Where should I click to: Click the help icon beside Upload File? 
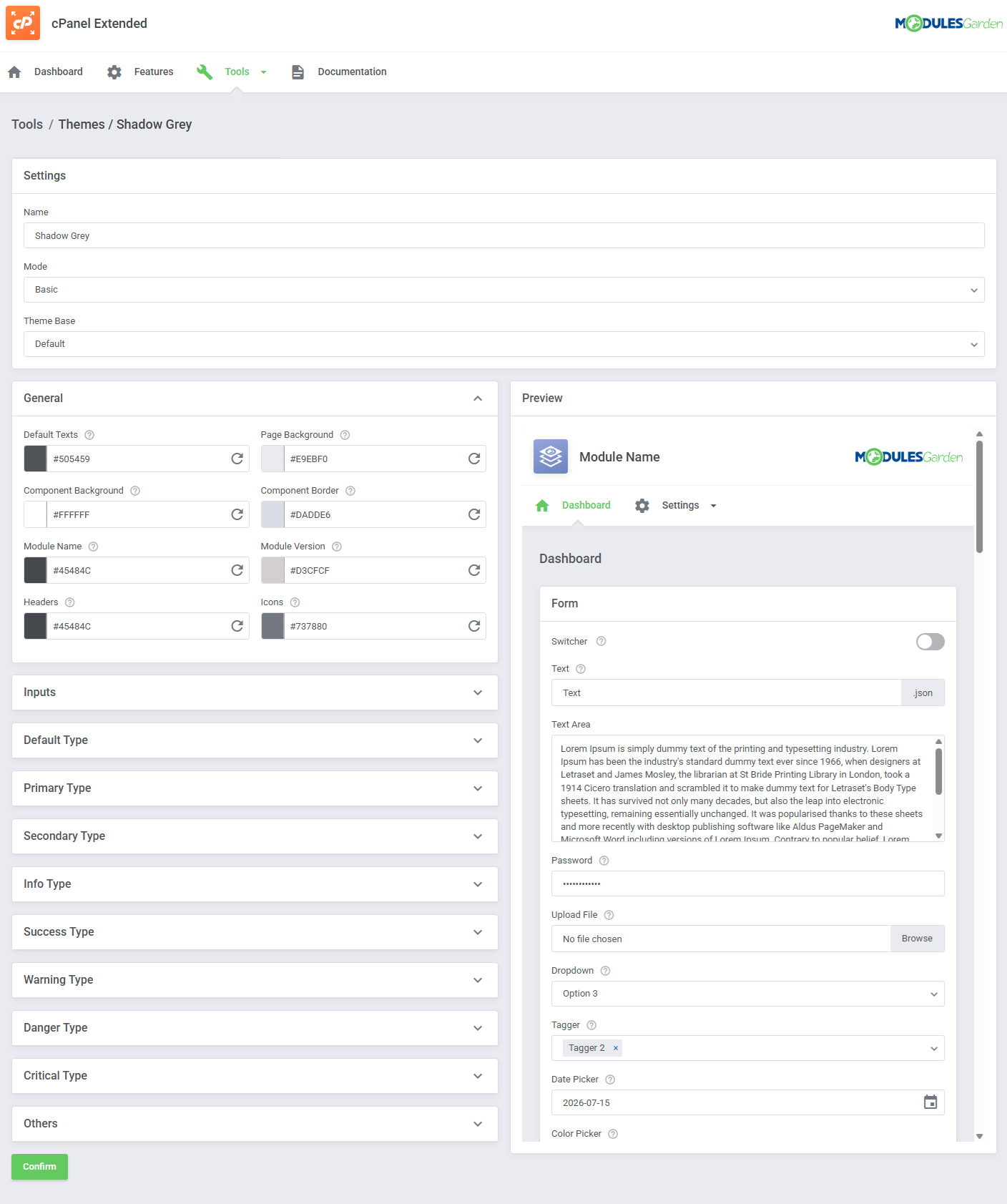[609, 915]
